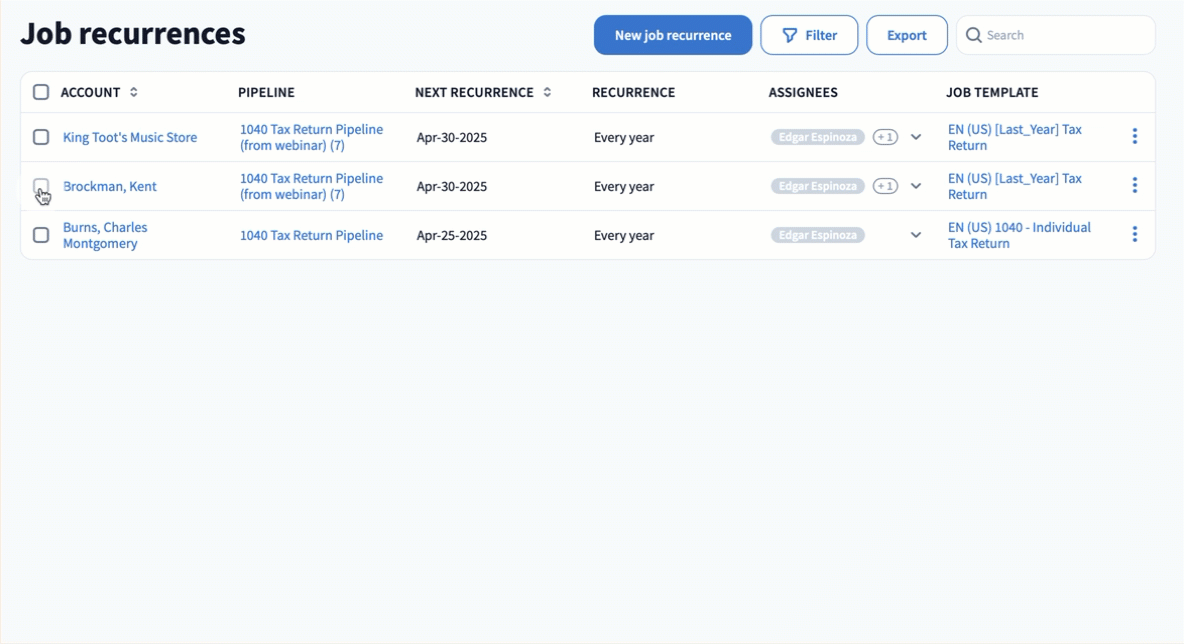Screen dimensions: 1184x644
Task: Open the King Toot's Music Store account link
Action: [130, 137]
